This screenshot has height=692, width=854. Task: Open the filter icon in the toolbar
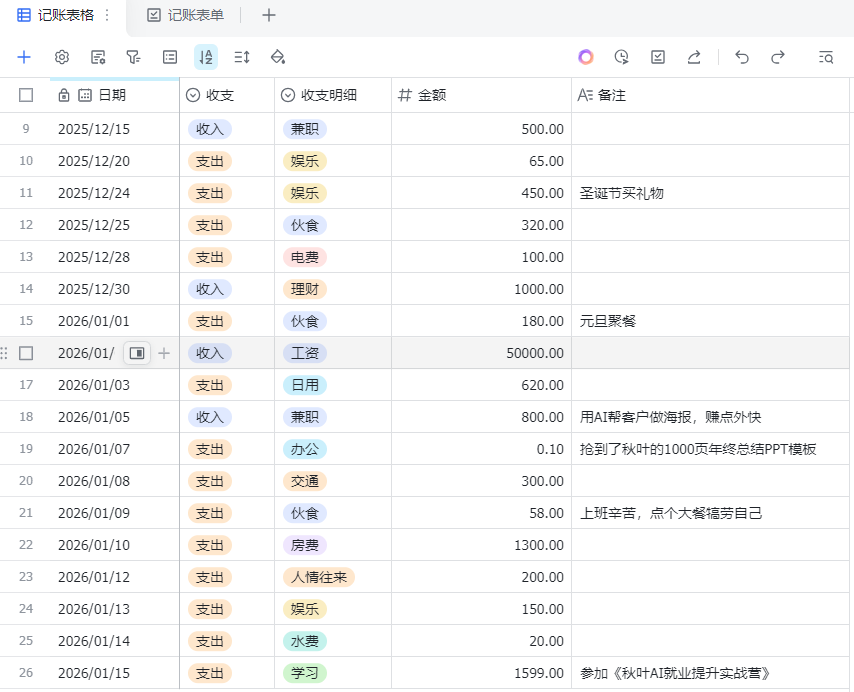133,57
